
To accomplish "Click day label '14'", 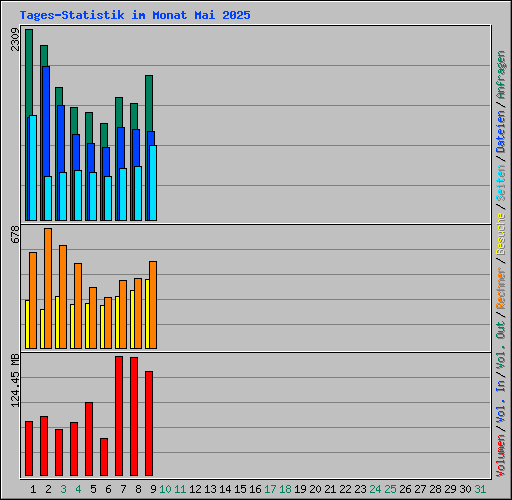I will point(225,489).
